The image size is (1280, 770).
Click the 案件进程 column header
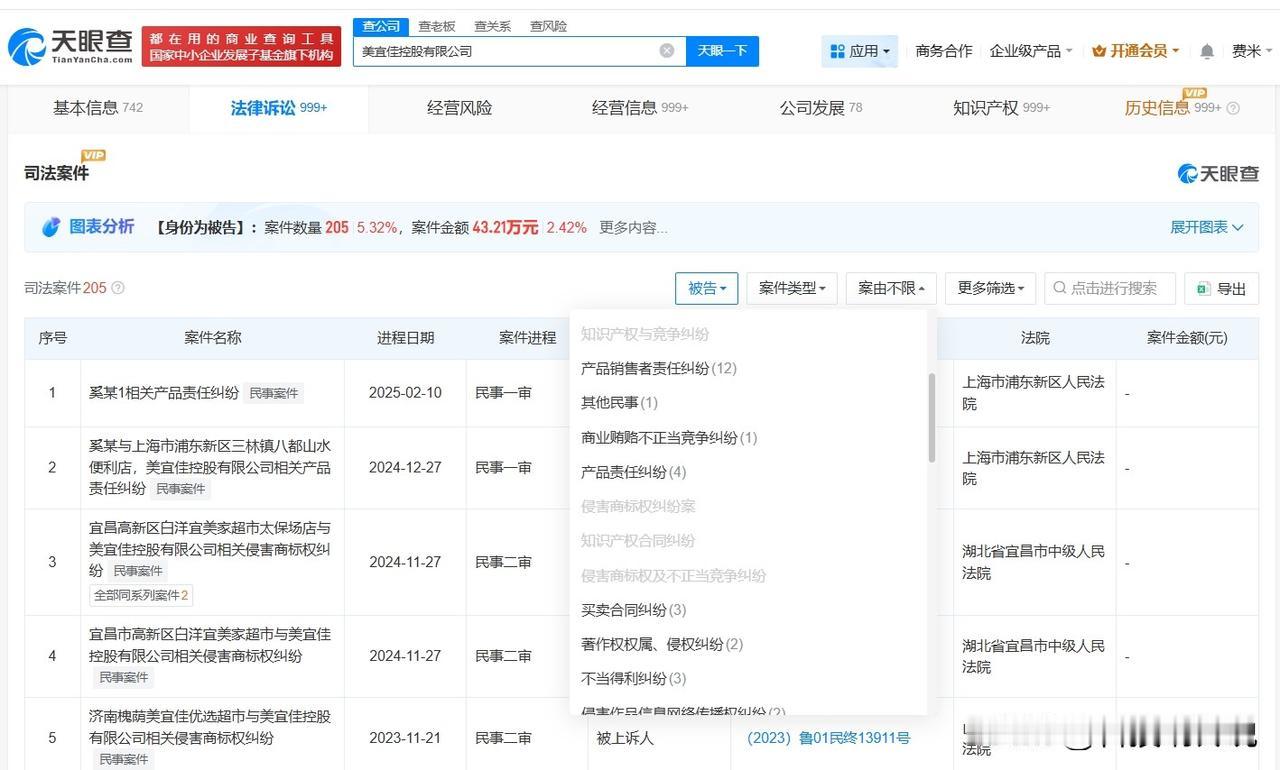point(527,338)
